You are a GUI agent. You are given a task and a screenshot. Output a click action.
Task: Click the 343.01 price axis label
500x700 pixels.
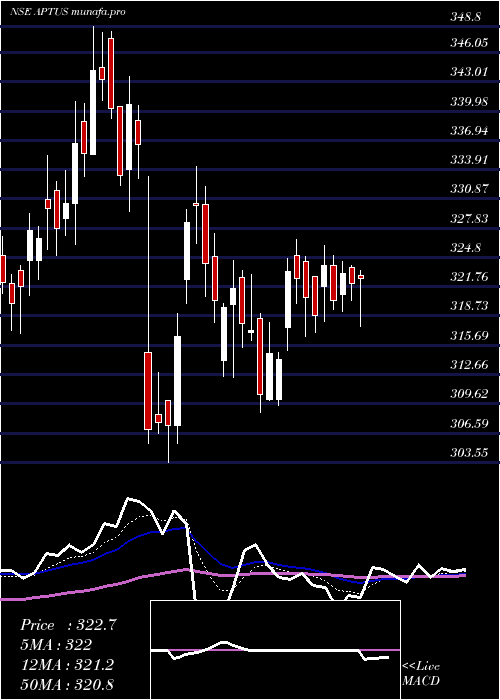pos(469,72)
